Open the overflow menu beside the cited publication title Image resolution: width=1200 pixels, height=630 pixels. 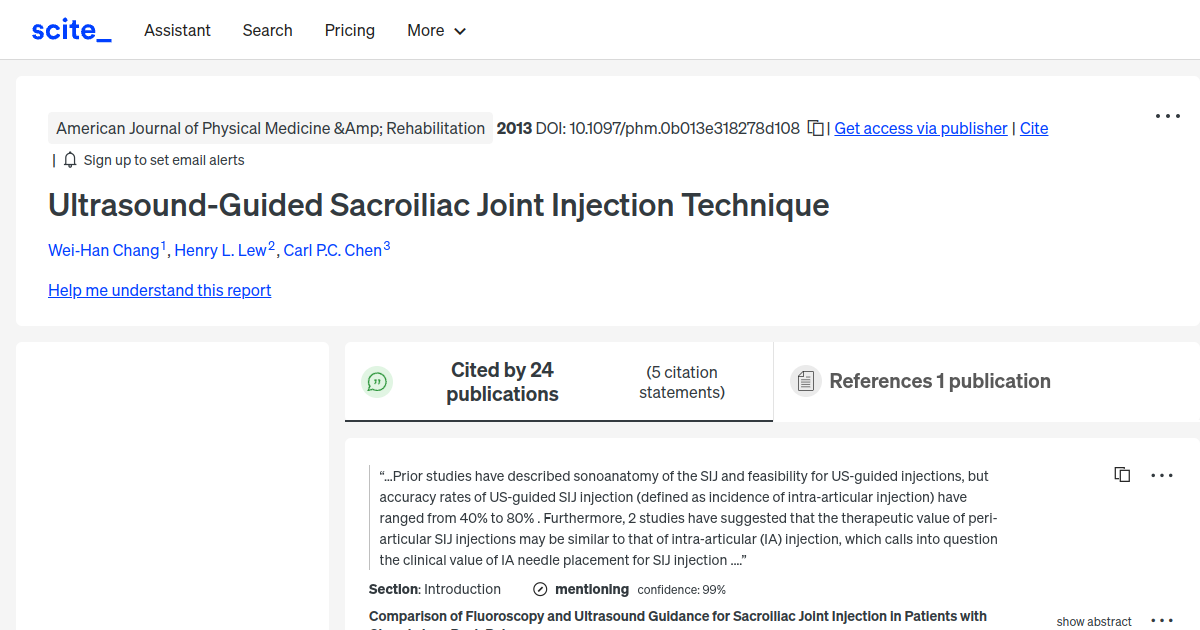coord(1161,620)
